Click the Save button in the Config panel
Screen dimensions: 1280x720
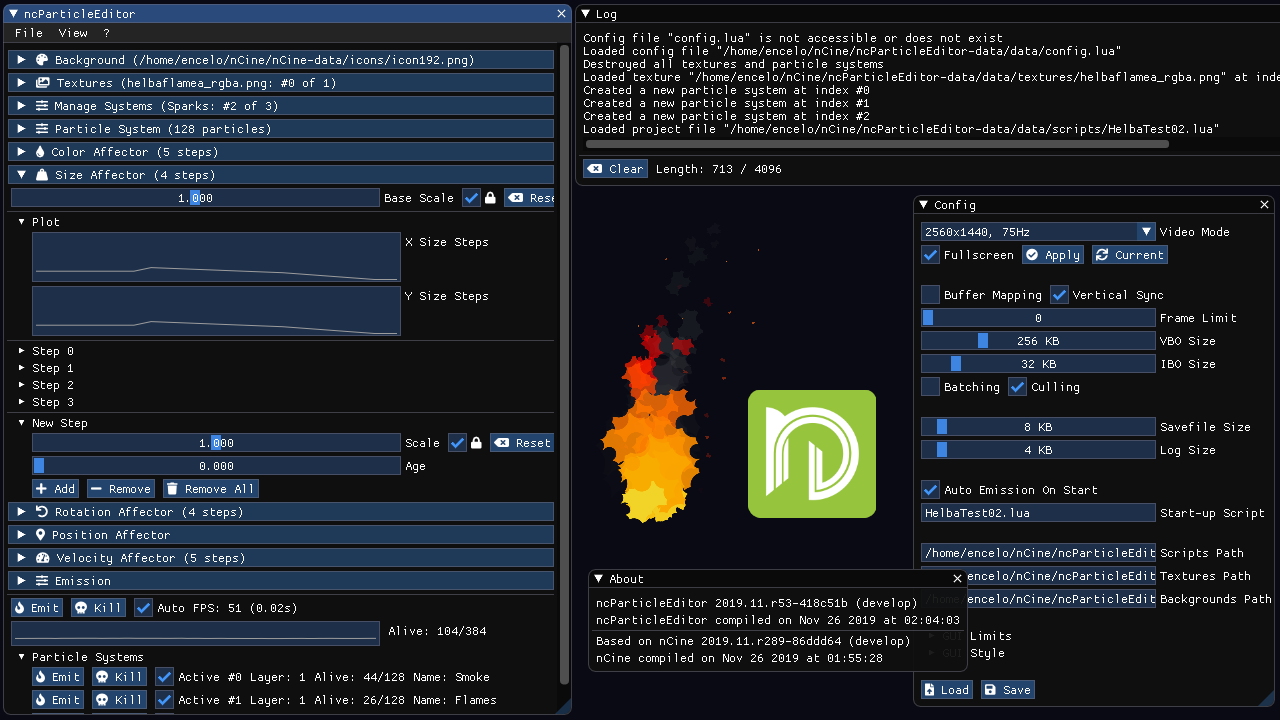[x=1007, y=689]
